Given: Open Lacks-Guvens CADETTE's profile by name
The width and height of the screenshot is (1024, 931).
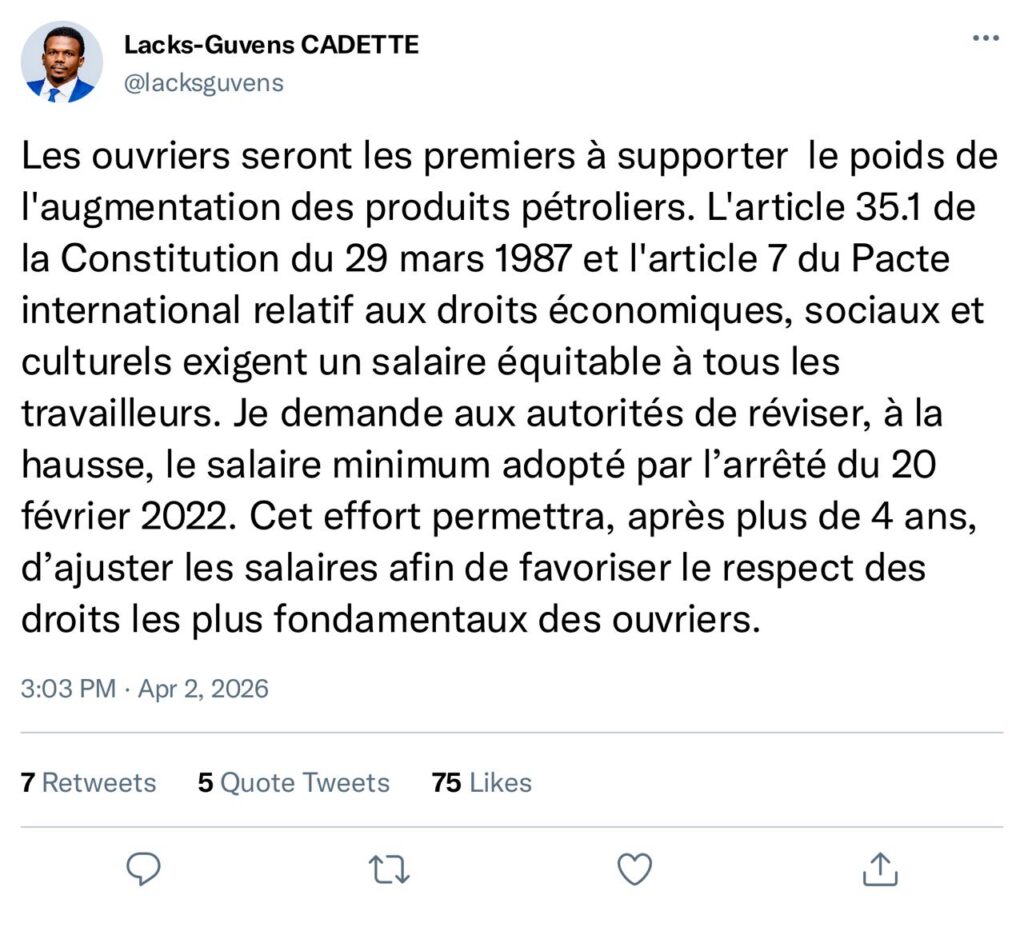Looking at the screenshot, I should [x=271, y=45].
